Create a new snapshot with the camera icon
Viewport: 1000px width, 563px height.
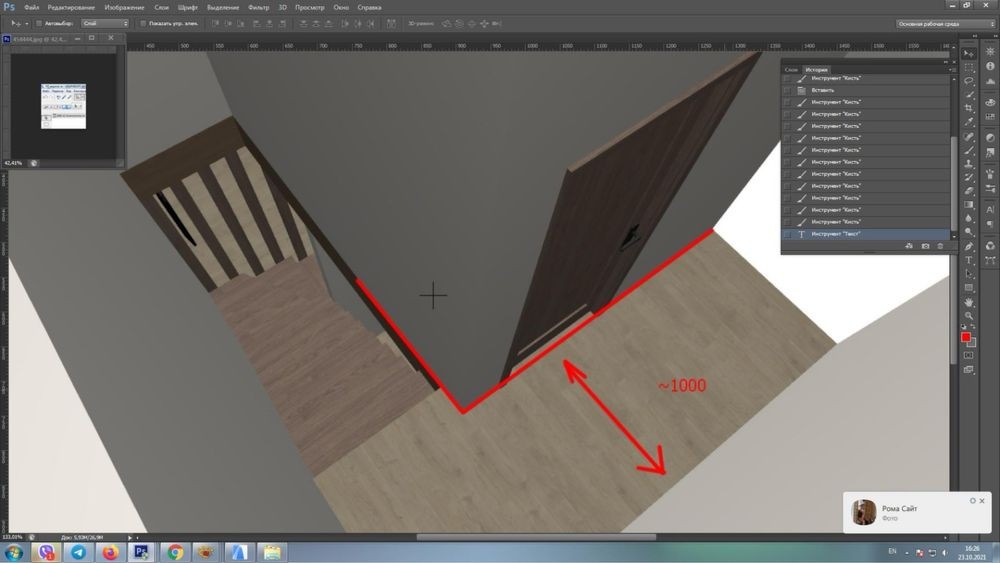click(x=925, y=245)
